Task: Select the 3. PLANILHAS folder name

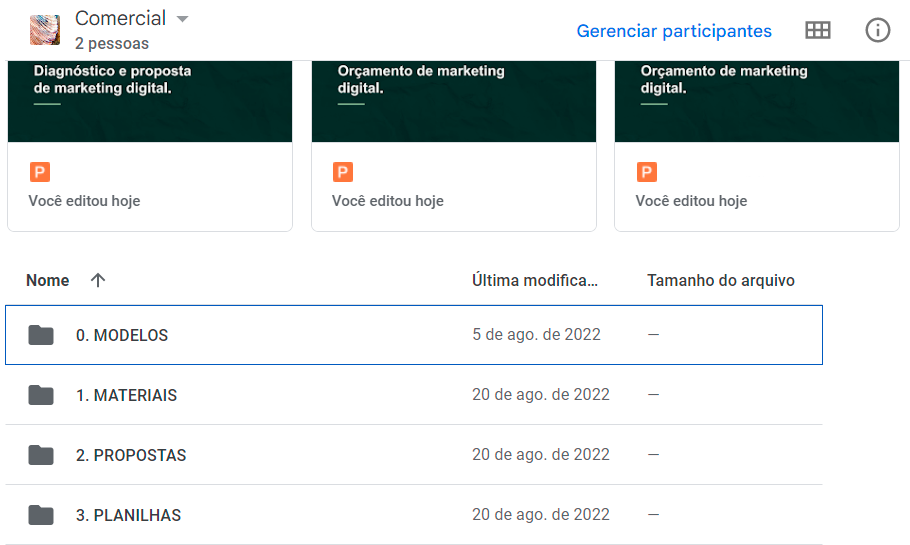Action: pyautogui.click(x=128, y=515)
